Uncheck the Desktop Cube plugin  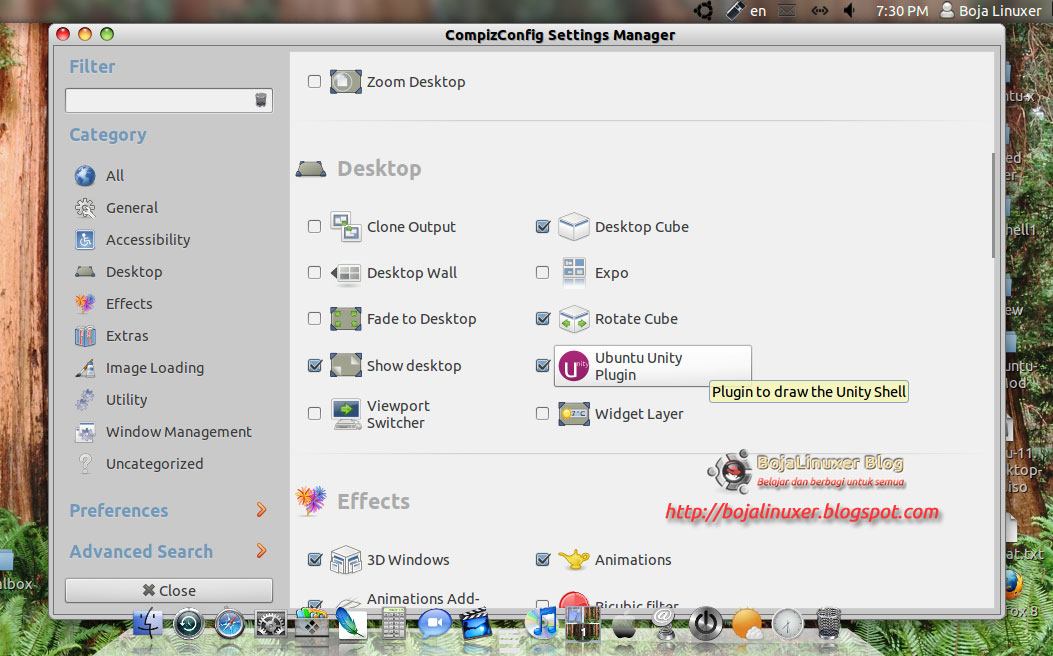pyautogui.click(x=542, y=226)
